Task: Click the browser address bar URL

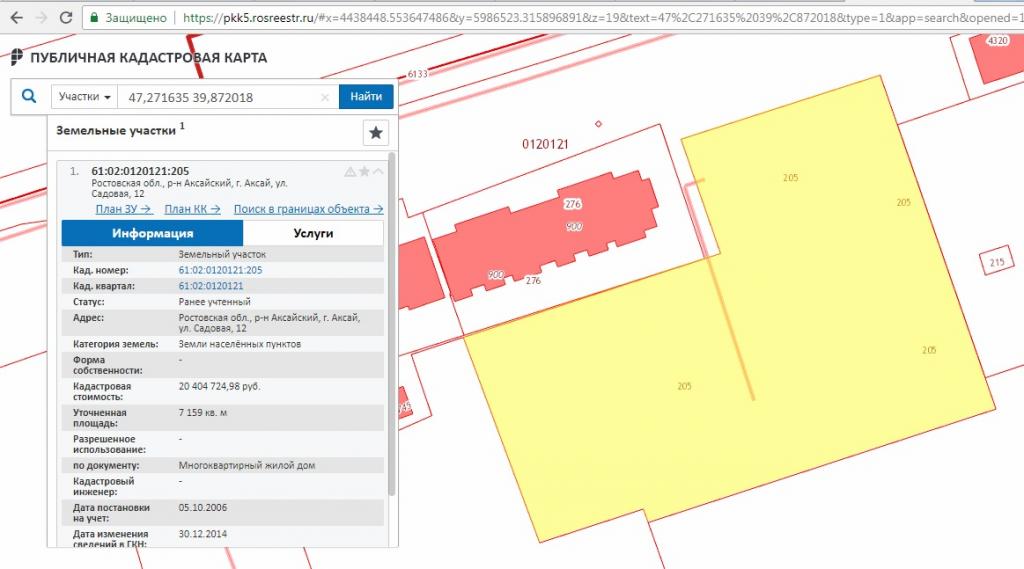Action: pyautogui.click(x=601, y=18)
